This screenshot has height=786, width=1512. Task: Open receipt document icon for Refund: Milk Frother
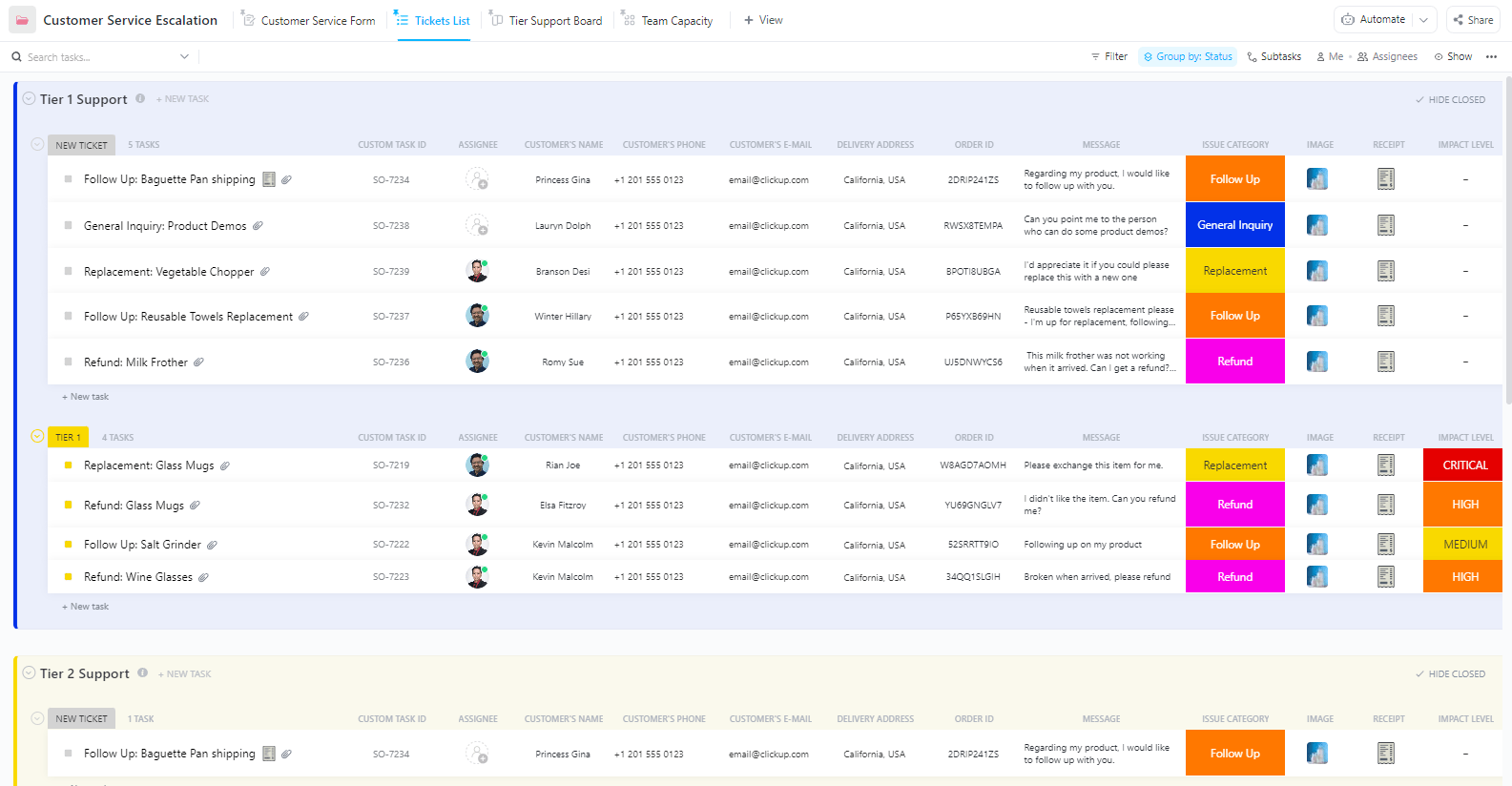coord(1386,362)
